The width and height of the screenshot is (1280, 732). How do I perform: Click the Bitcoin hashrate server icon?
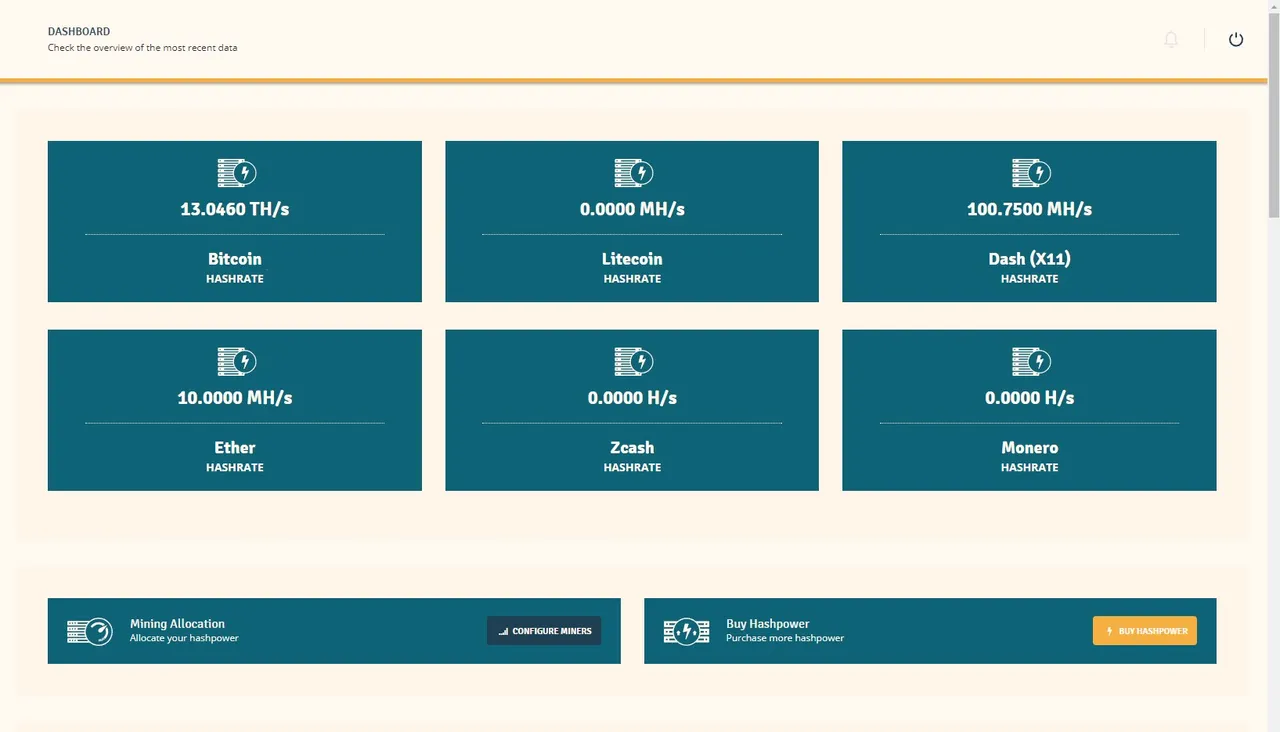click(x=237, y=173)
